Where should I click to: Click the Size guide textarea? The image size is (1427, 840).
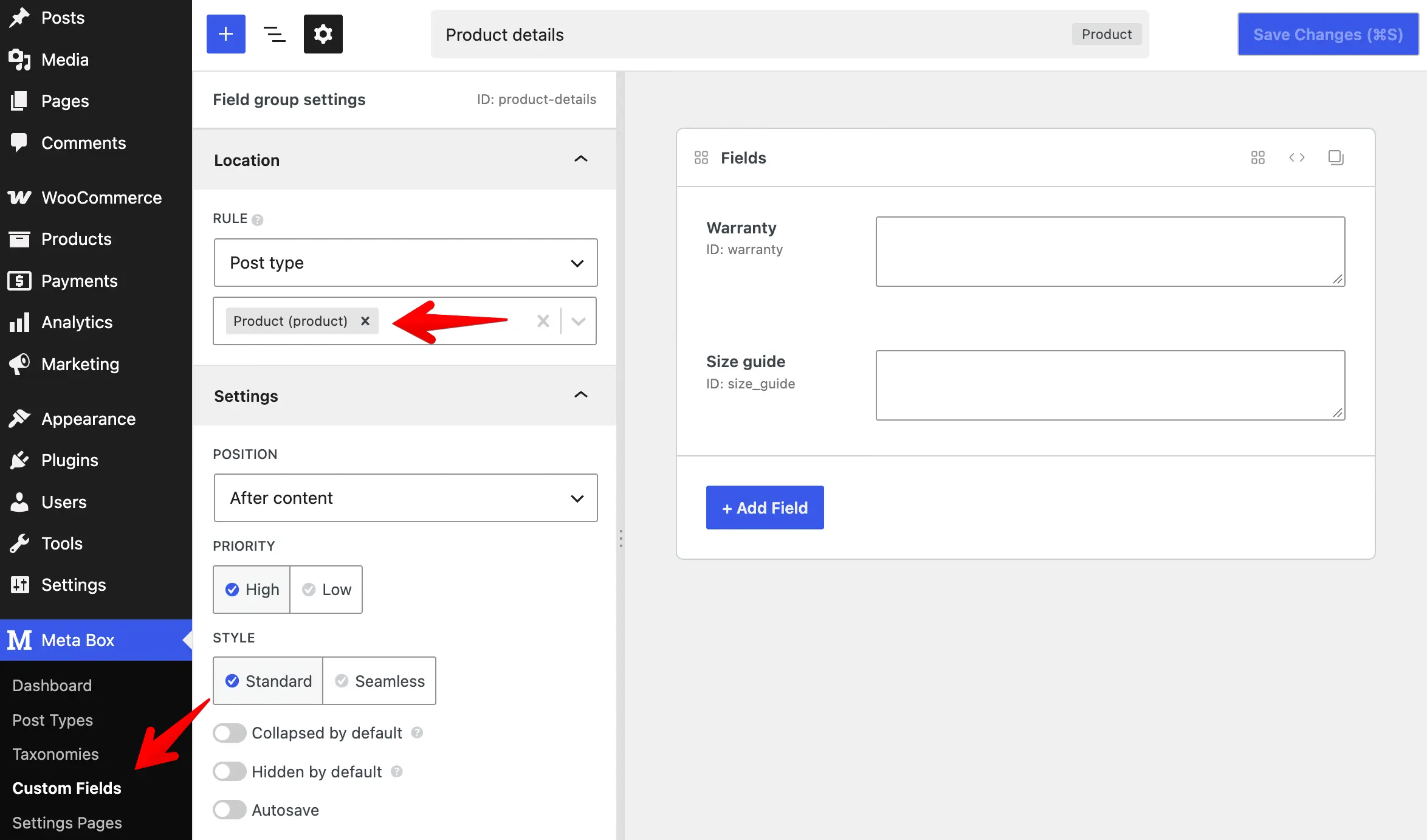point(1110,385)
